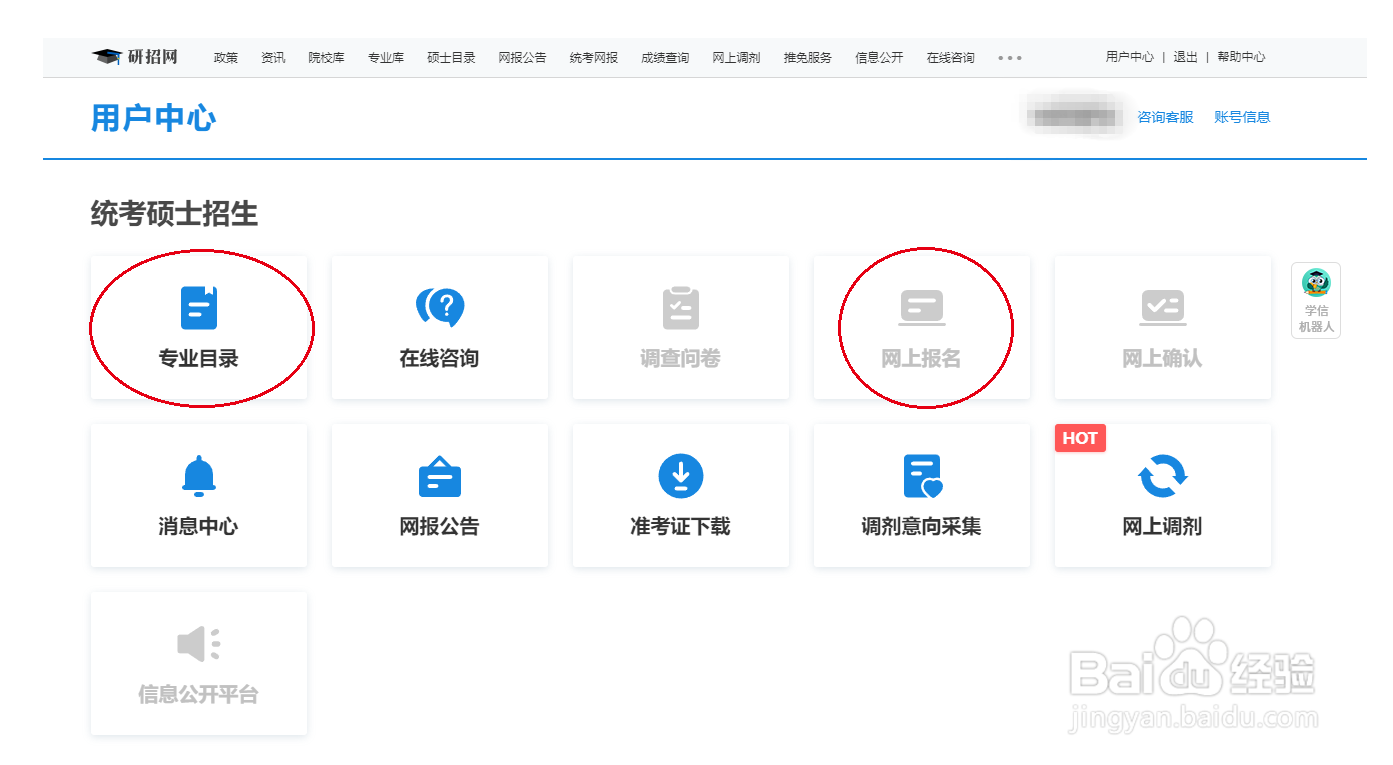Image resolution: width=1393 pixels, height=765 pixels.
Task: Click the 网上确认 card icon
Action: point(1162,308)
